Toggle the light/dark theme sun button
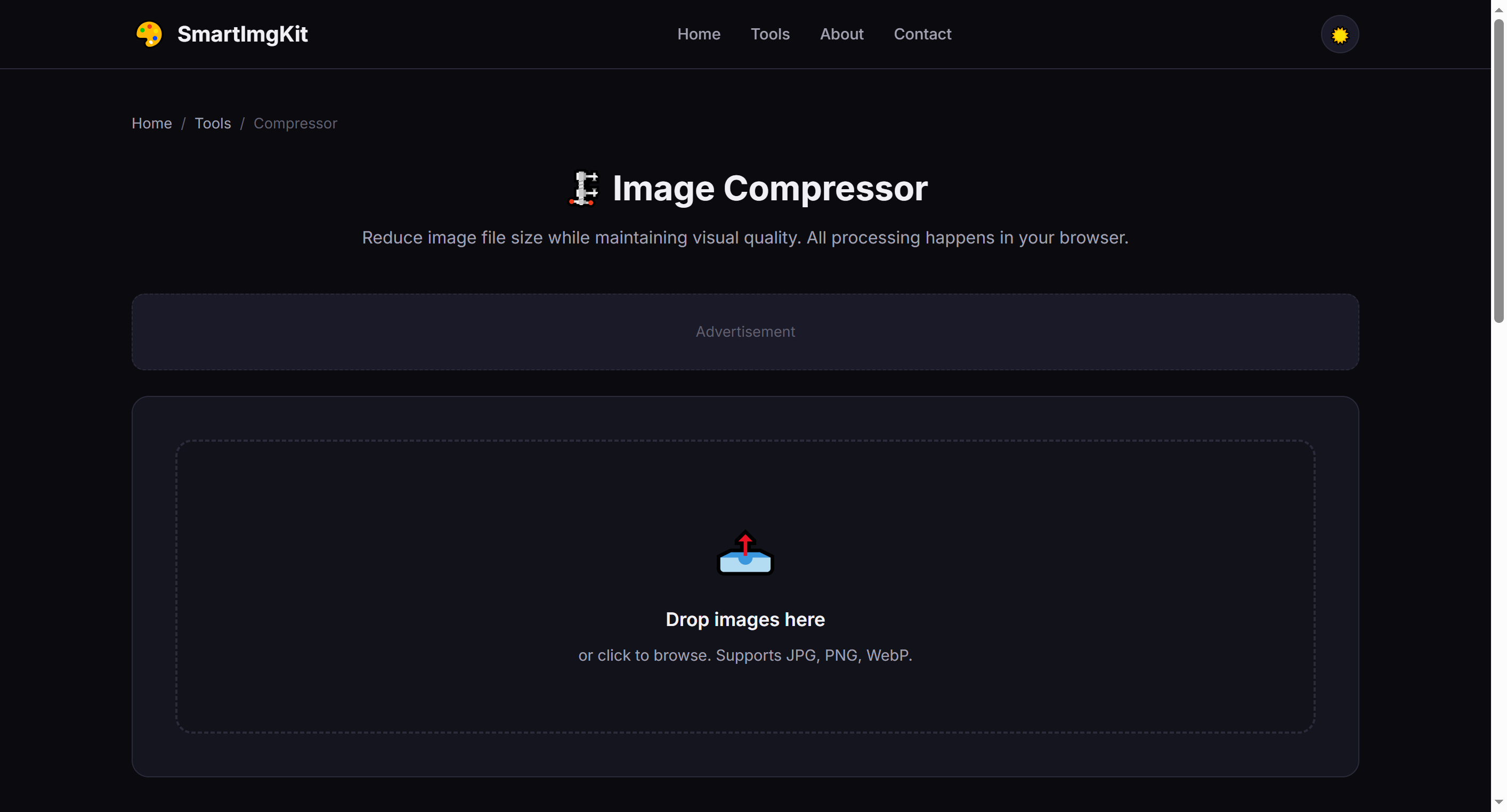Image resolution: width=1507 pixels, height=812 pixels. click(1339, 35)
